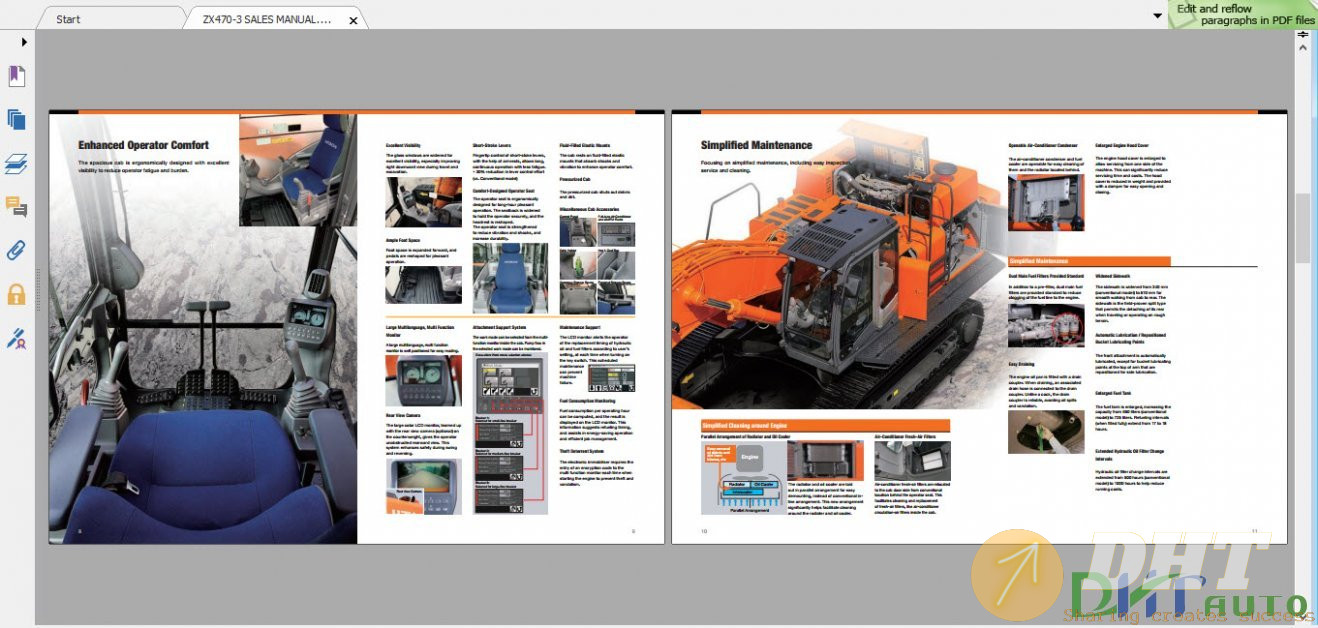Viewport: 1318px width, 628px height.
Task: Expand the navigation pane with arrow
Action: pos(24,42)
